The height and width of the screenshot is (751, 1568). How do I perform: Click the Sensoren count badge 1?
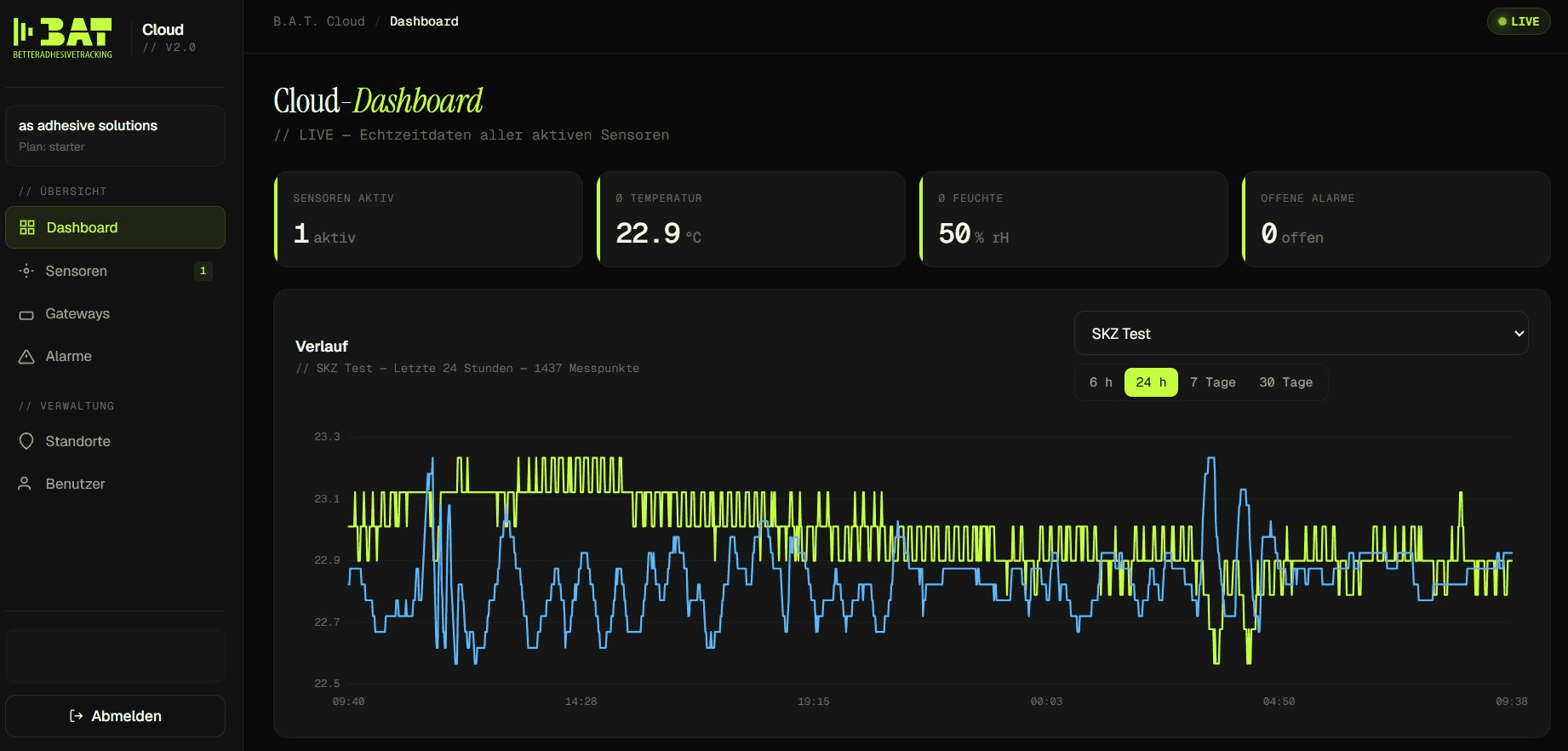coord(203,271)
